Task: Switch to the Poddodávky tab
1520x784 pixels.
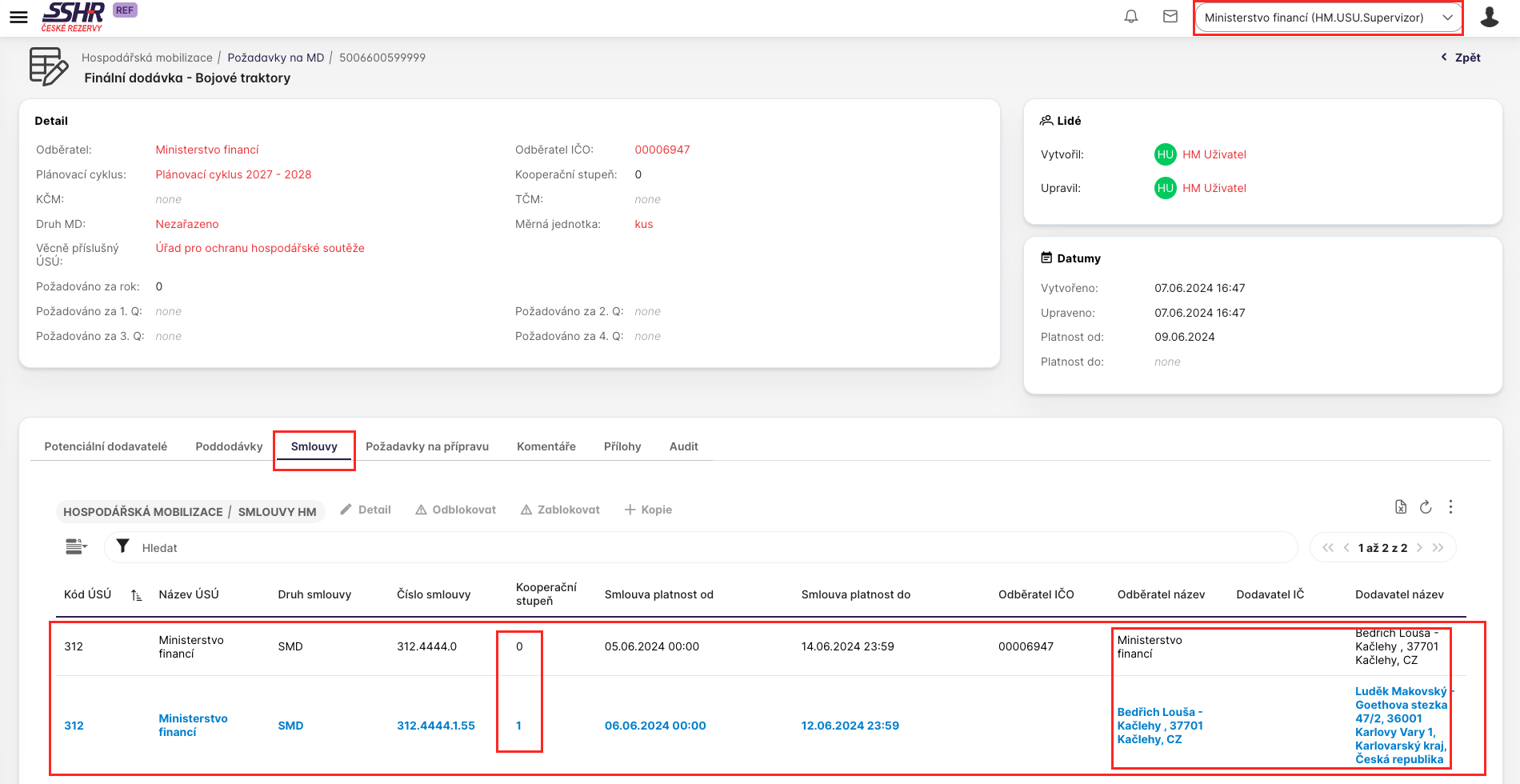Action: pos(229,446)
